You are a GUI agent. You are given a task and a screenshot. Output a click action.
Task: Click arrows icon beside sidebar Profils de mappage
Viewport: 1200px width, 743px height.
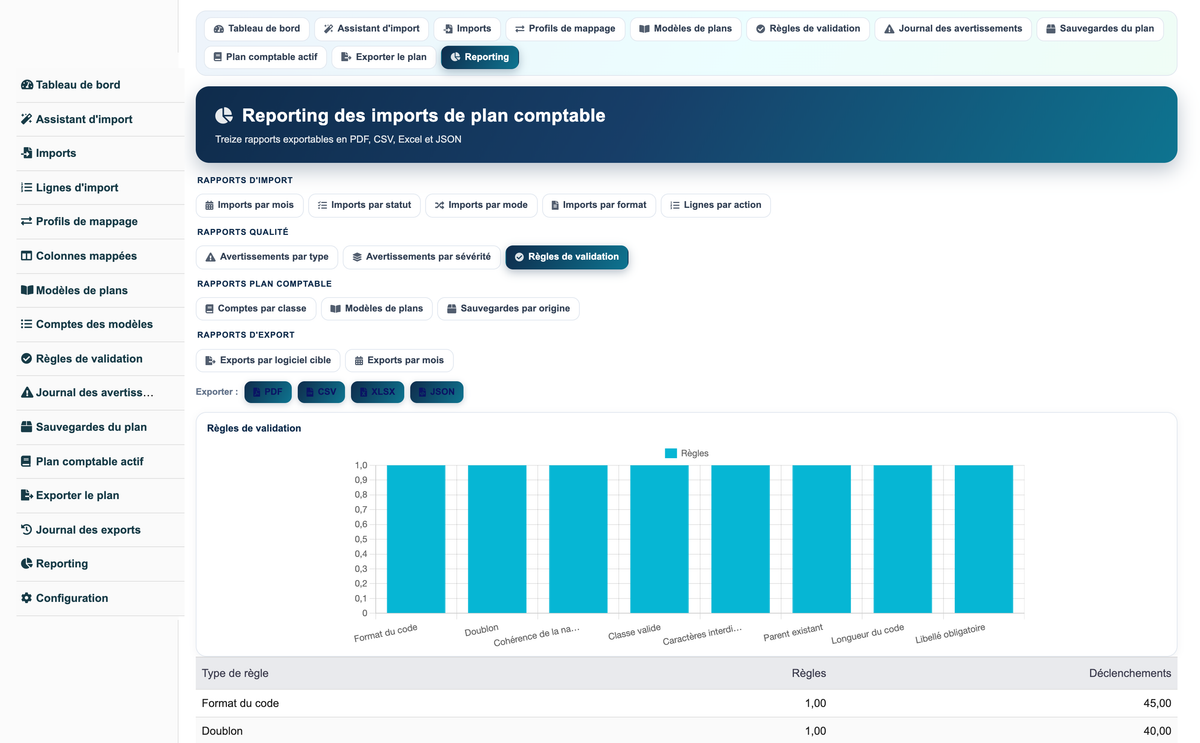pyautogui.click(x=27, y=221)
